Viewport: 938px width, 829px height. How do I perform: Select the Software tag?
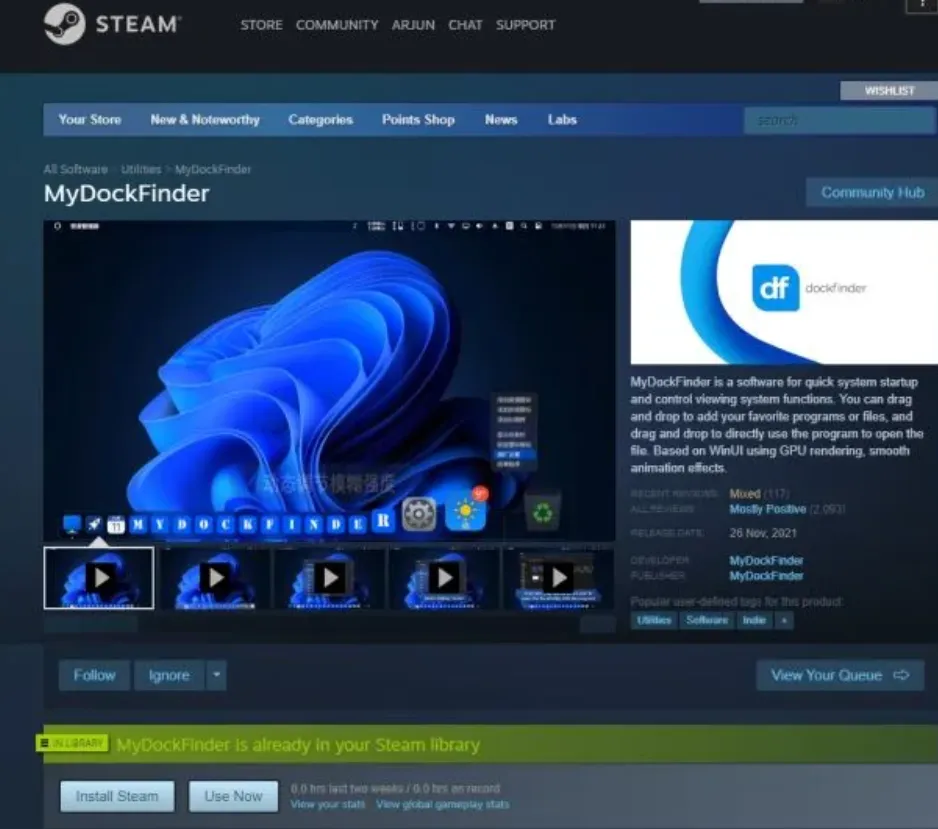[706, 620]
